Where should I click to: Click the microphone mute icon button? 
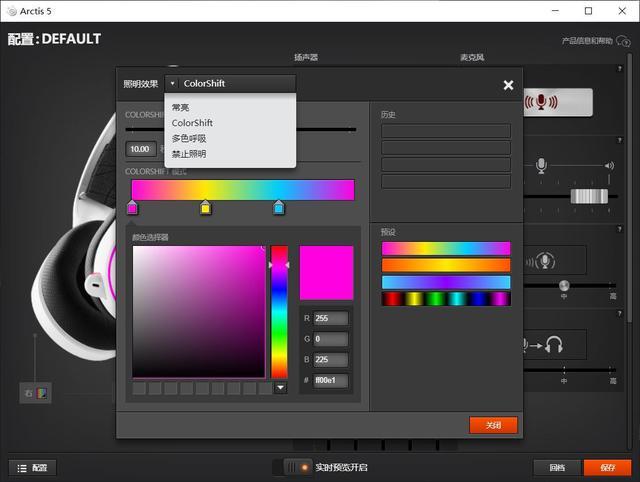[541, 102]
